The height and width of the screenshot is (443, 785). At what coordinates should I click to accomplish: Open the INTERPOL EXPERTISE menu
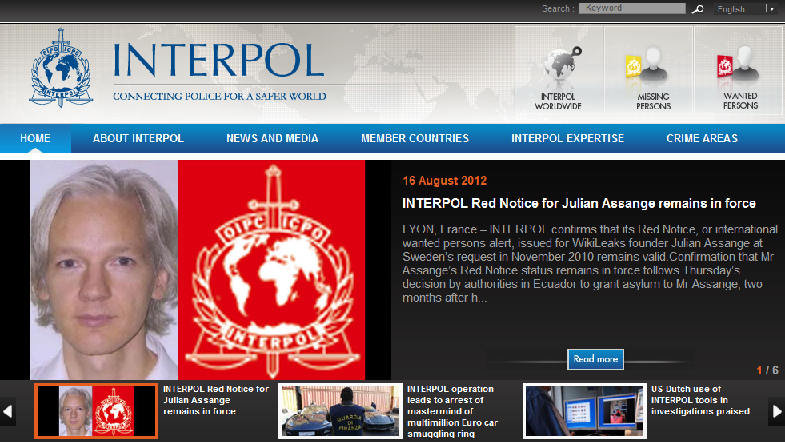pos(568,138)
